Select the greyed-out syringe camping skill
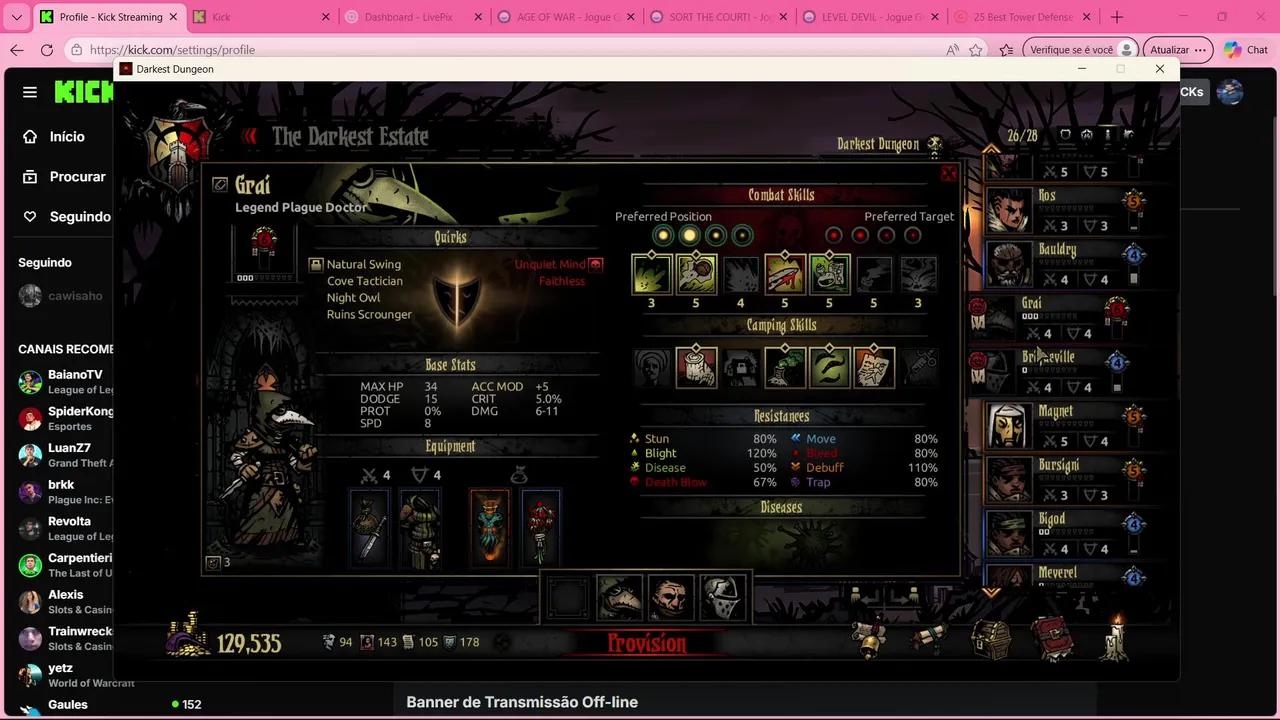Screen dimensions: 1280x720 (918, 367)
